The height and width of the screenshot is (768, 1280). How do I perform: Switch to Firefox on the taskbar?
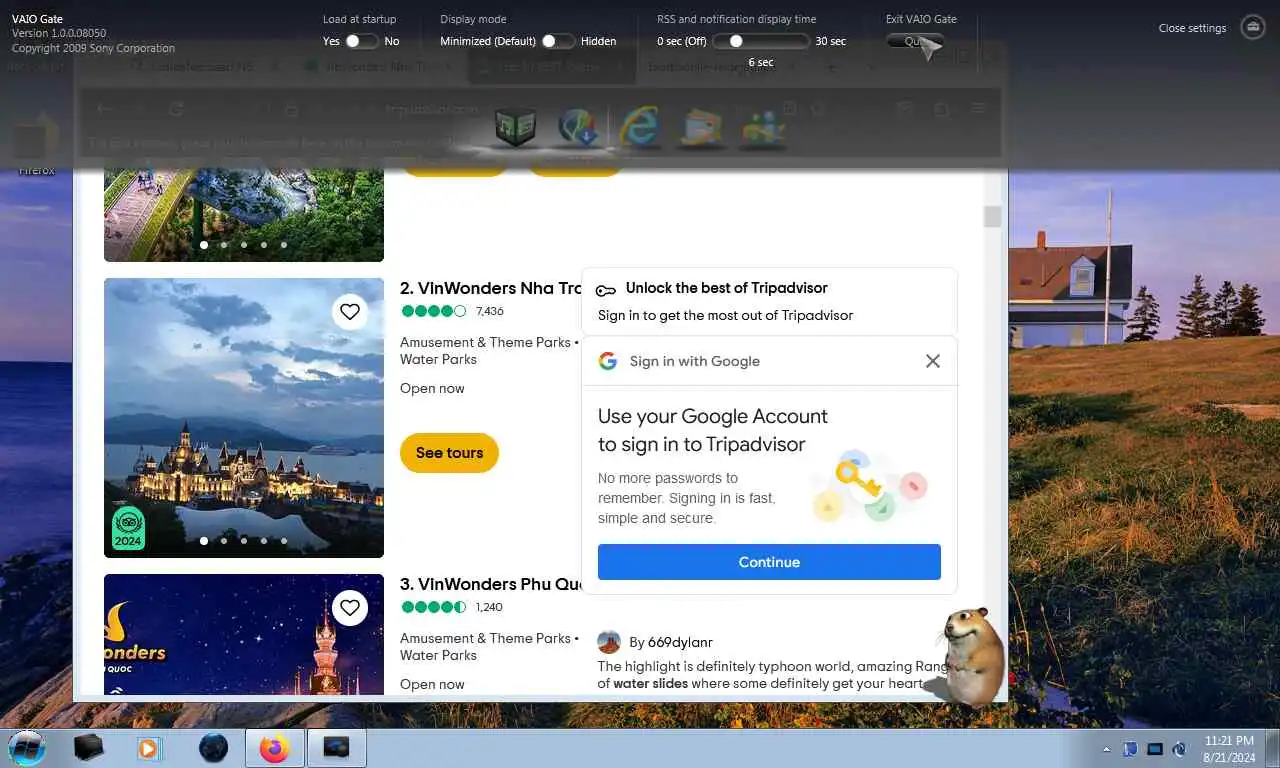point(273,748)
